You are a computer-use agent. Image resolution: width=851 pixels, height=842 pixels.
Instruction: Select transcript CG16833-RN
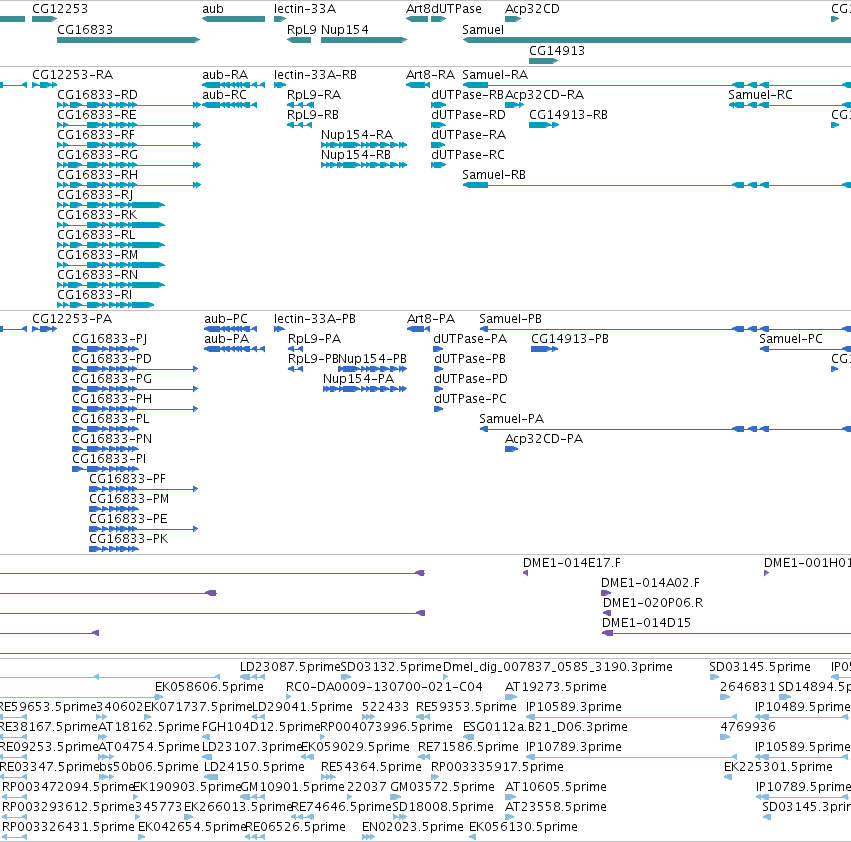click(98, 275)
